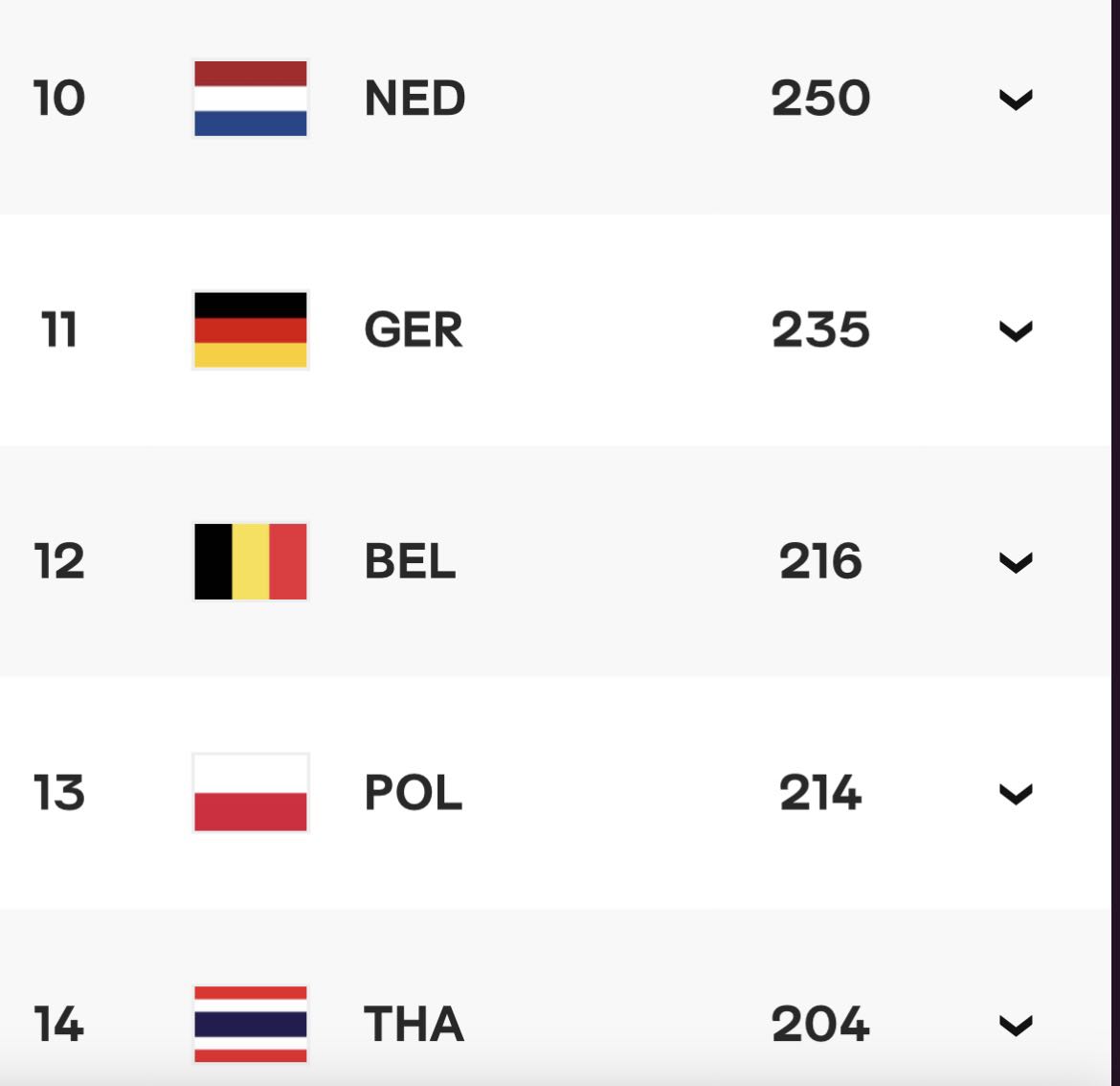Viewport: 1120px width, 1086px height.
Task: Click rank number 13
Action: click(59, 792)
